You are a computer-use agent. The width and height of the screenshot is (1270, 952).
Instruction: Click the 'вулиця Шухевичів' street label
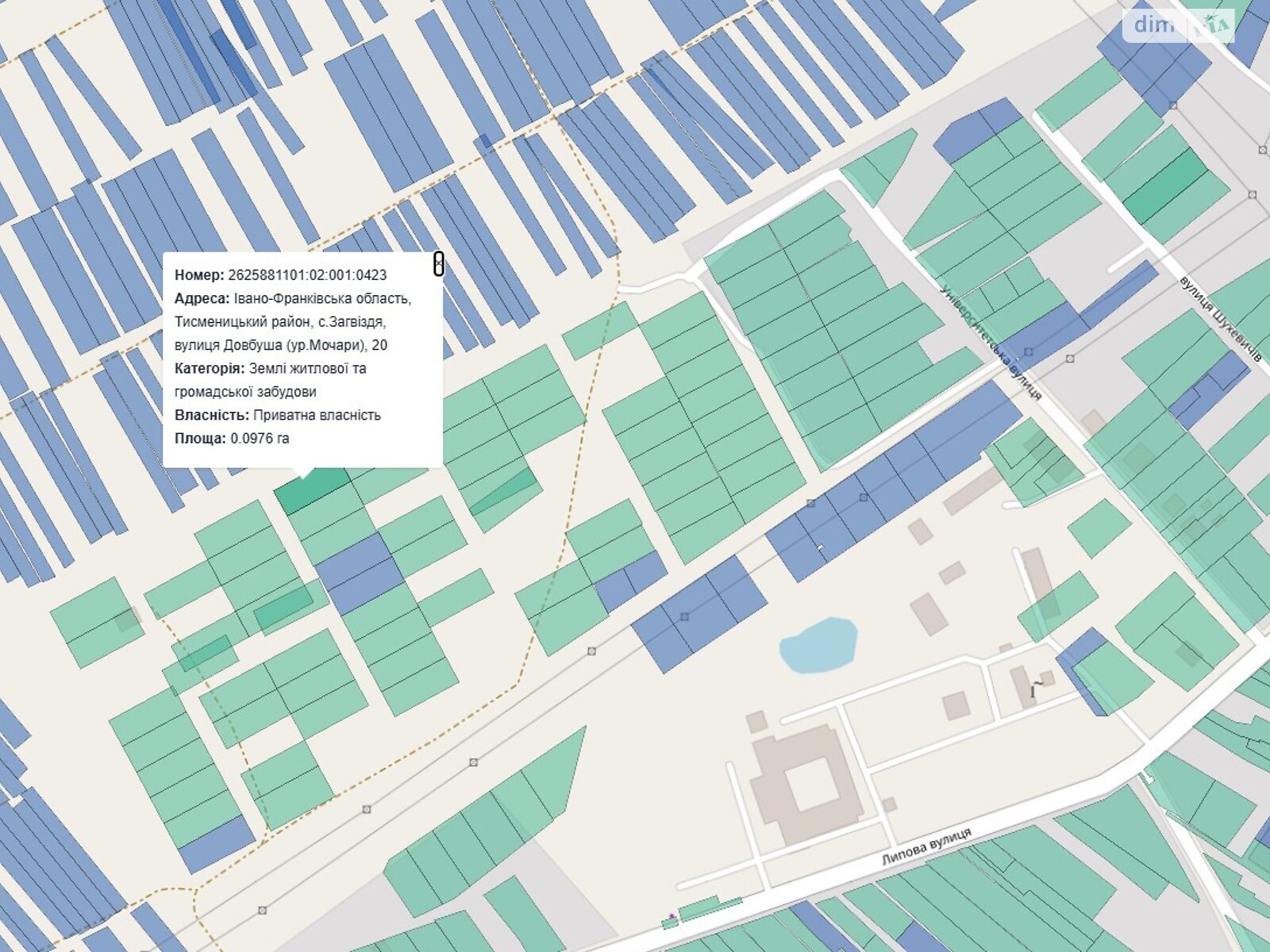point(1220,319)
